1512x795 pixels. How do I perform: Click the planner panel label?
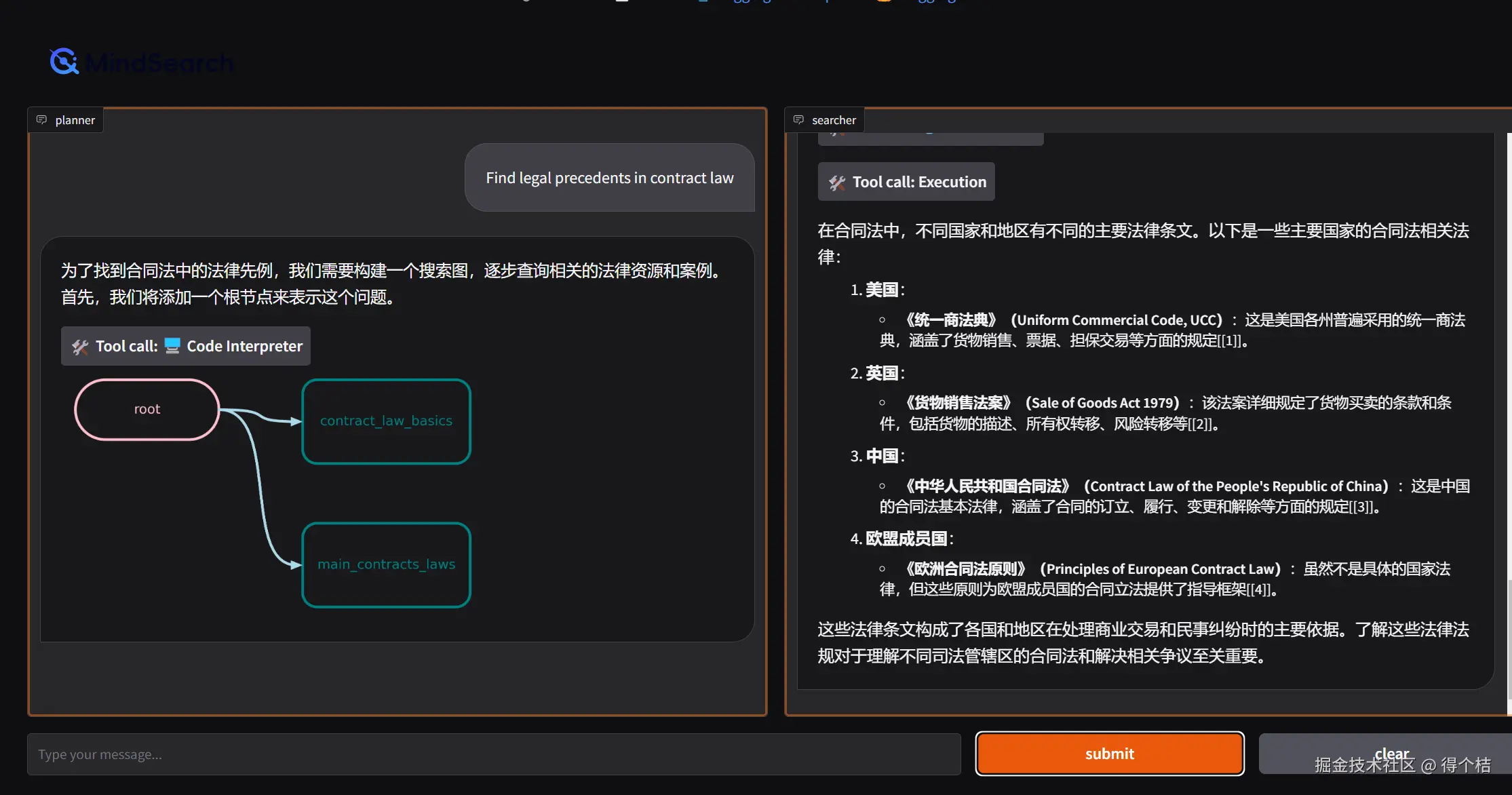75,120
